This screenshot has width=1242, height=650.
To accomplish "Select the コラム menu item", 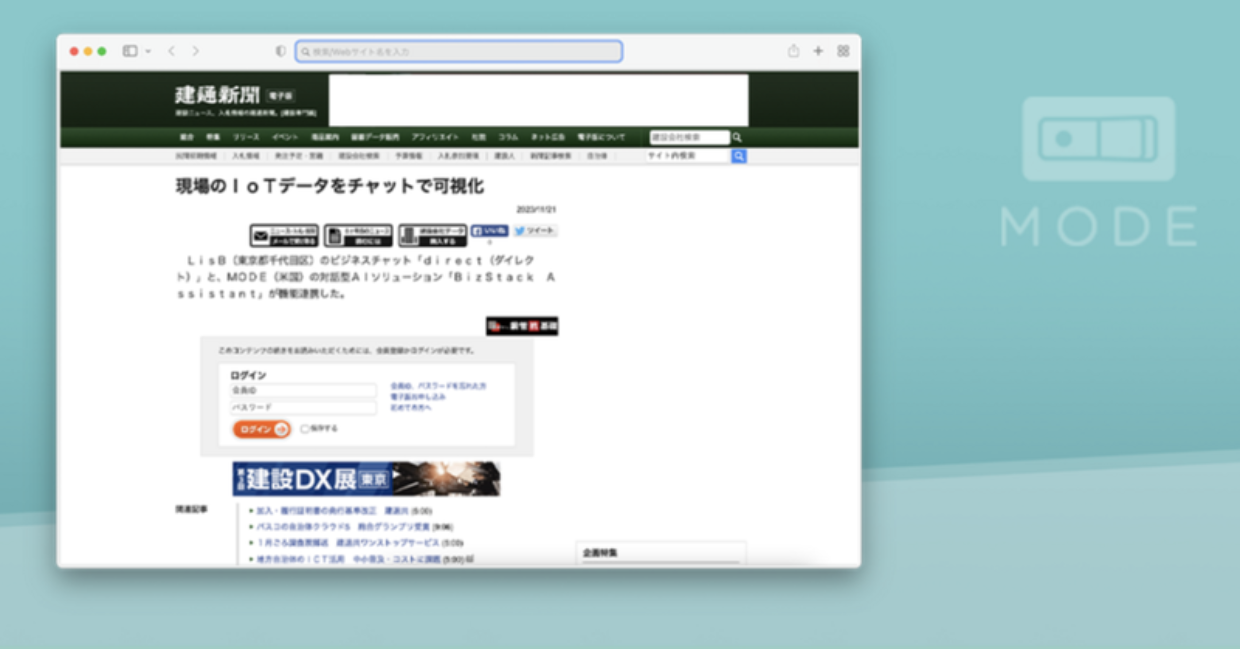I will [508, 137].
